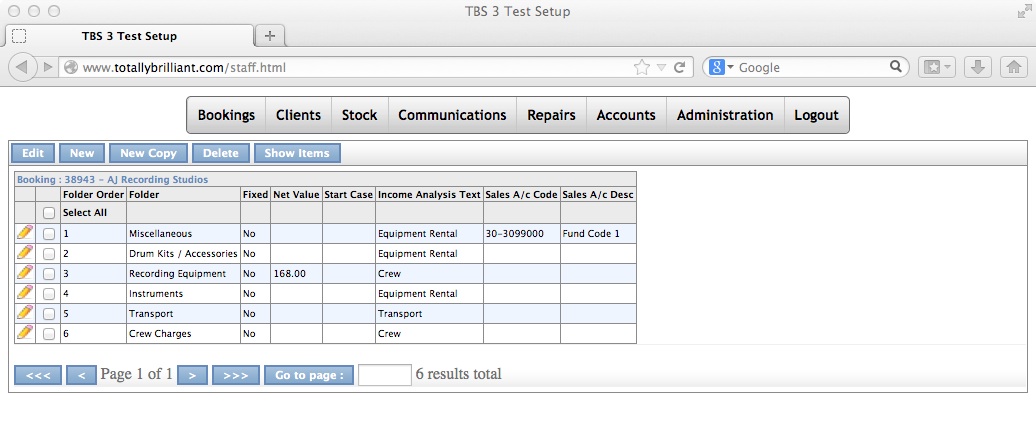Viewport: 1036px width, 429px height.
Task: Click the 30-3099000 sales code cell
Action: [521, 233]
